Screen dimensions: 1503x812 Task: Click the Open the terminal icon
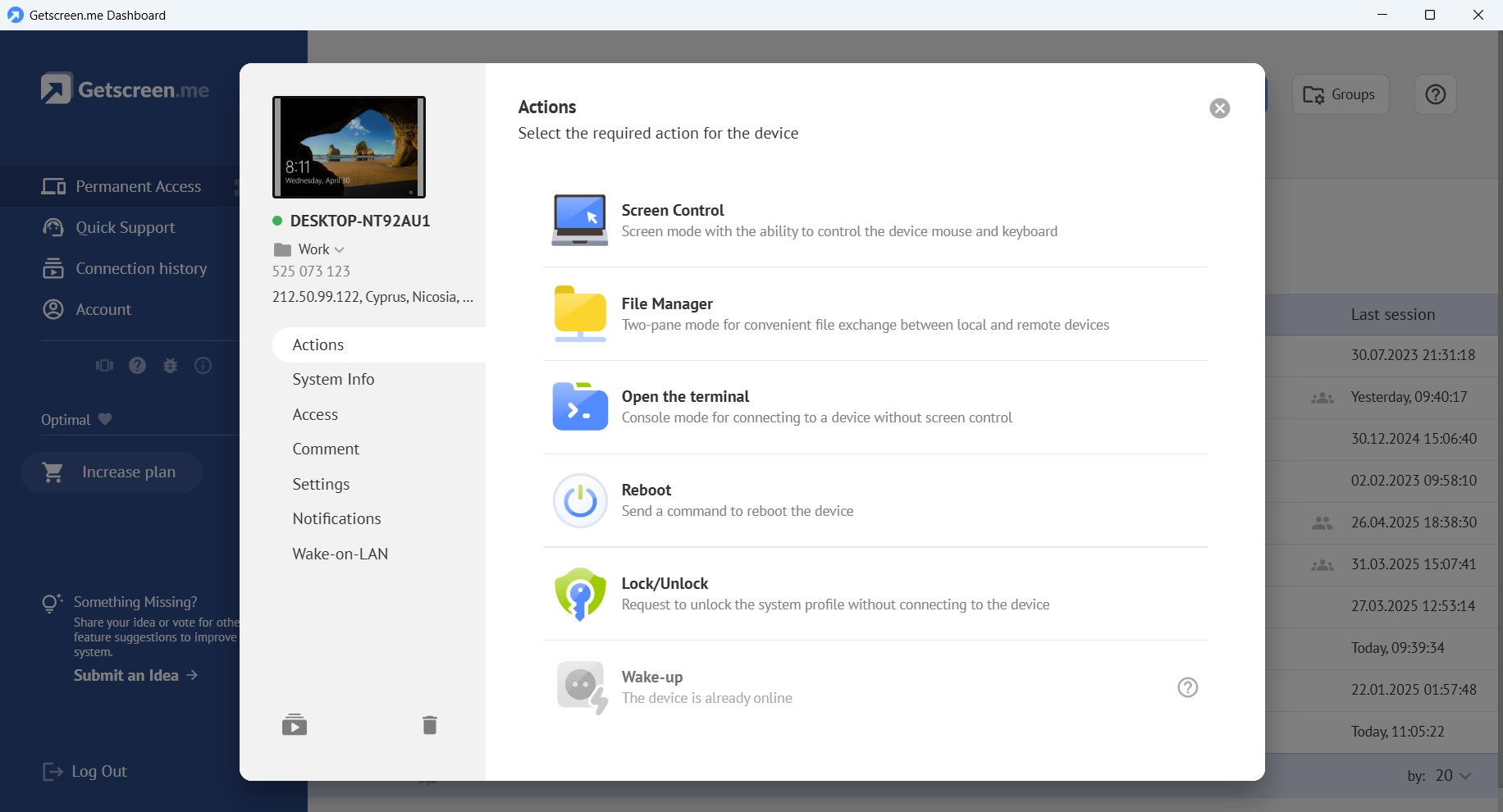[x=579, y=407]
